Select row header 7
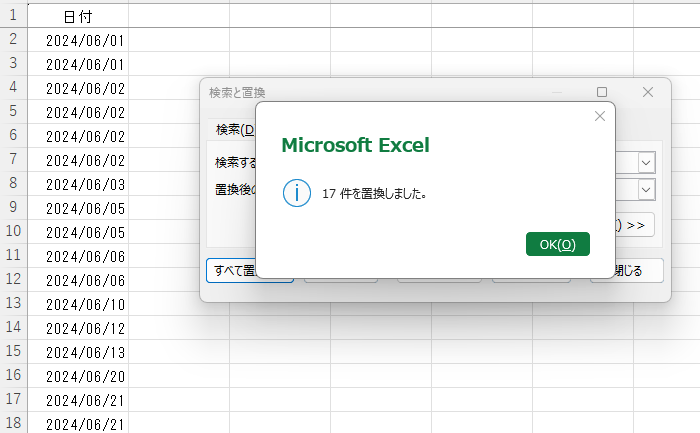This screenshot has width=700, height=433. [x=13, y=159]
